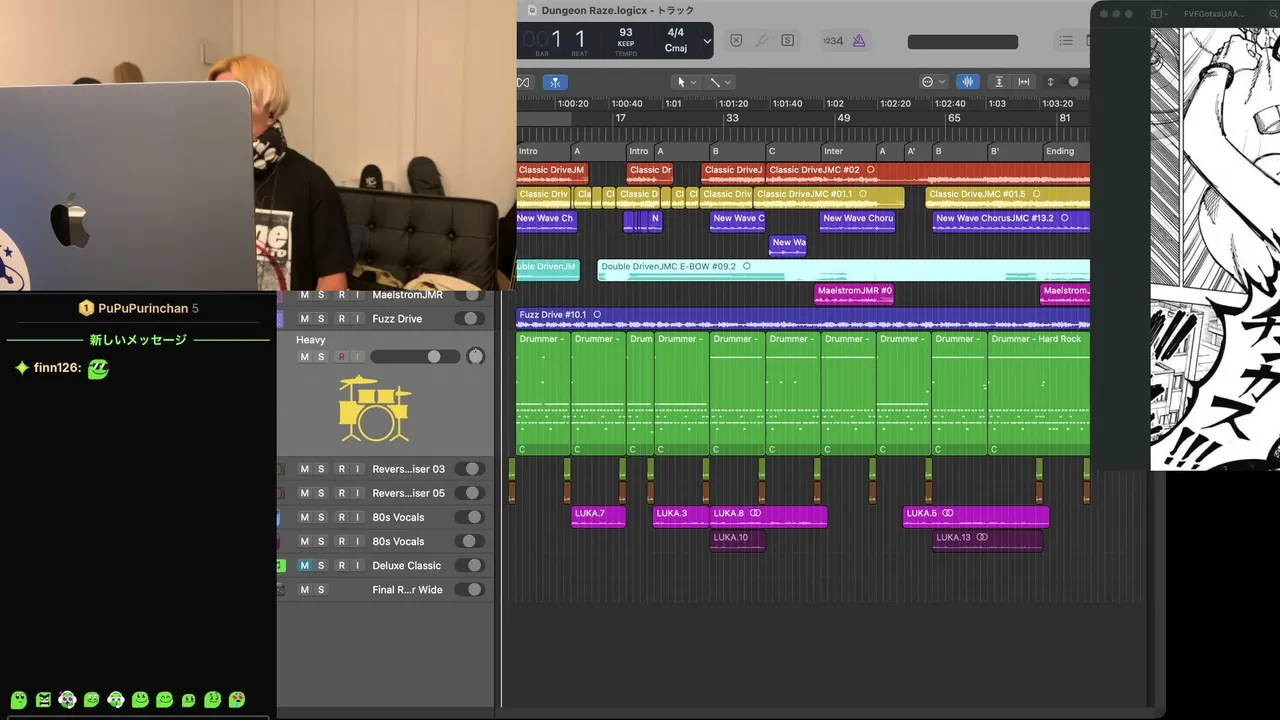Adjust the Heavy track volume slider
Viewport: 1280px width, 720px height.
(415, 357)
